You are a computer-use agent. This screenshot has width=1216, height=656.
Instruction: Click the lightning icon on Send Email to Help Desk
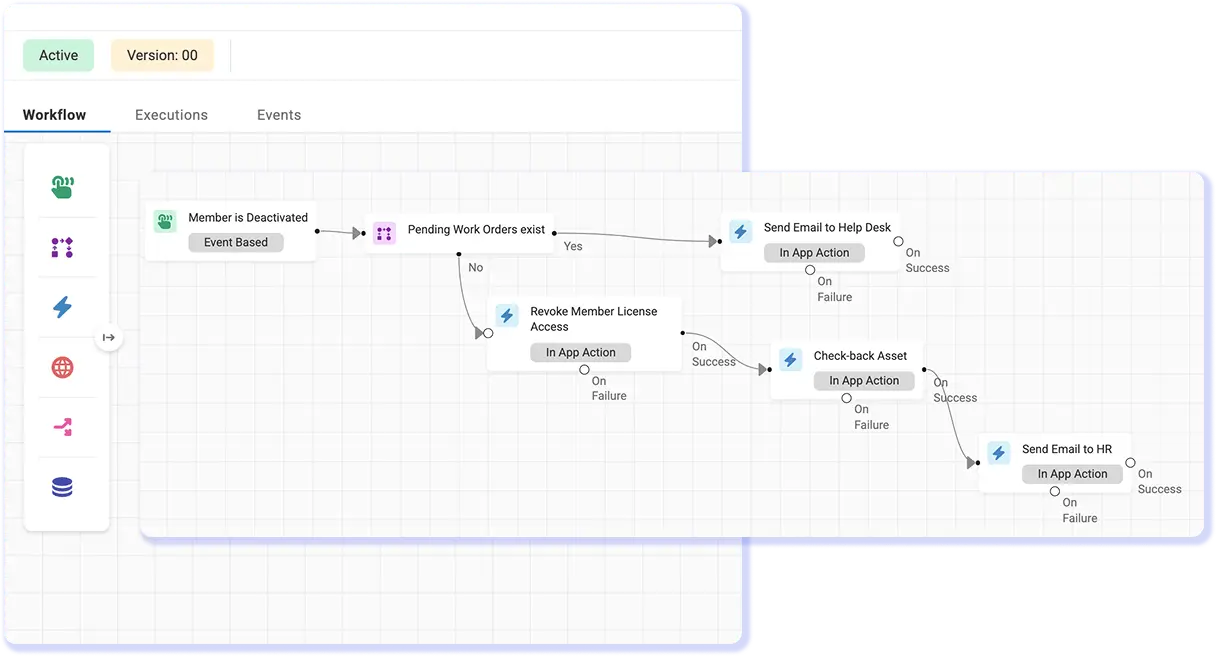pos(740,231)
